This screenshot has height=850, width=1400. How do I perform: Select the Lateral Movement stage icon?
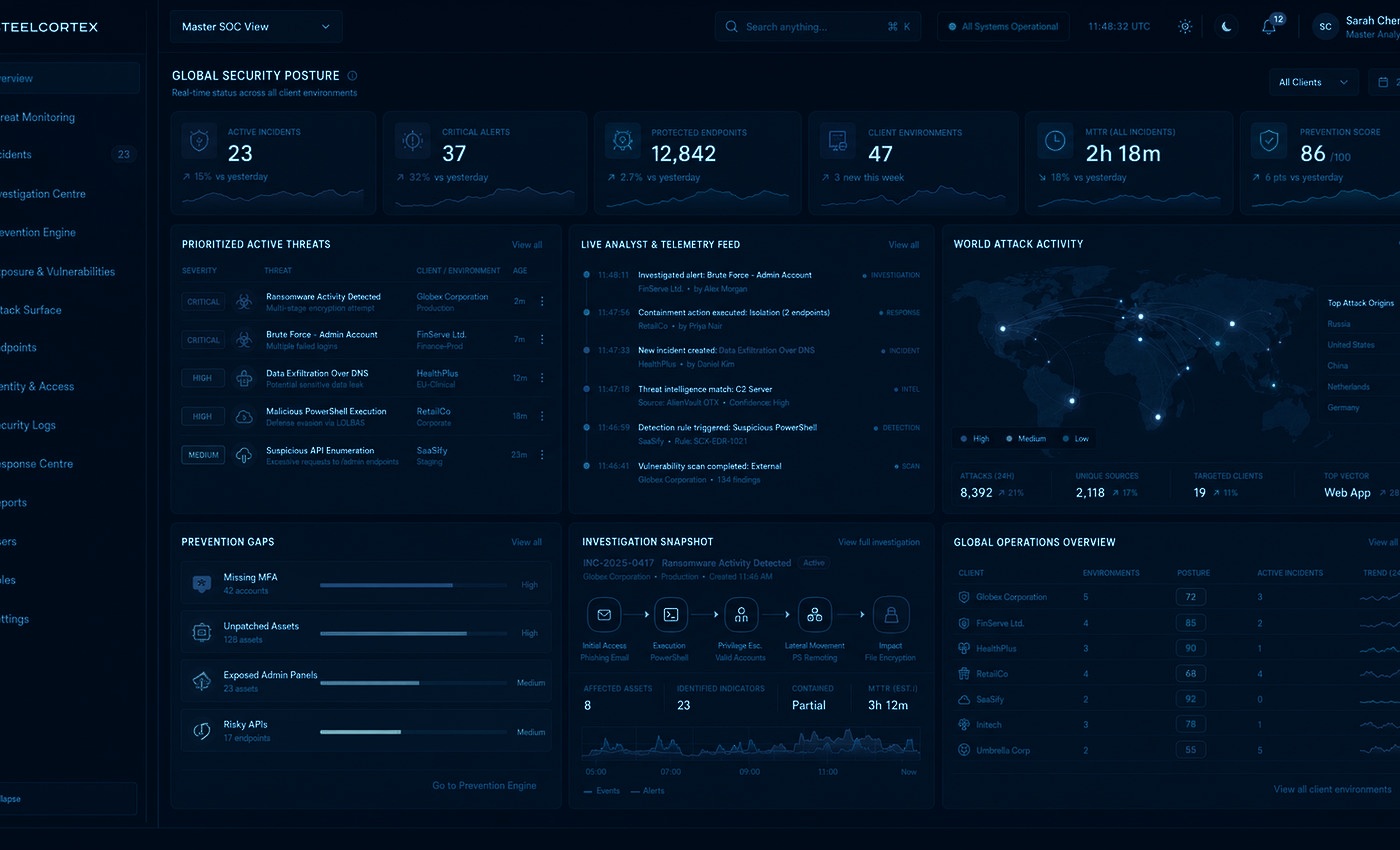click(x=815, y=615)
